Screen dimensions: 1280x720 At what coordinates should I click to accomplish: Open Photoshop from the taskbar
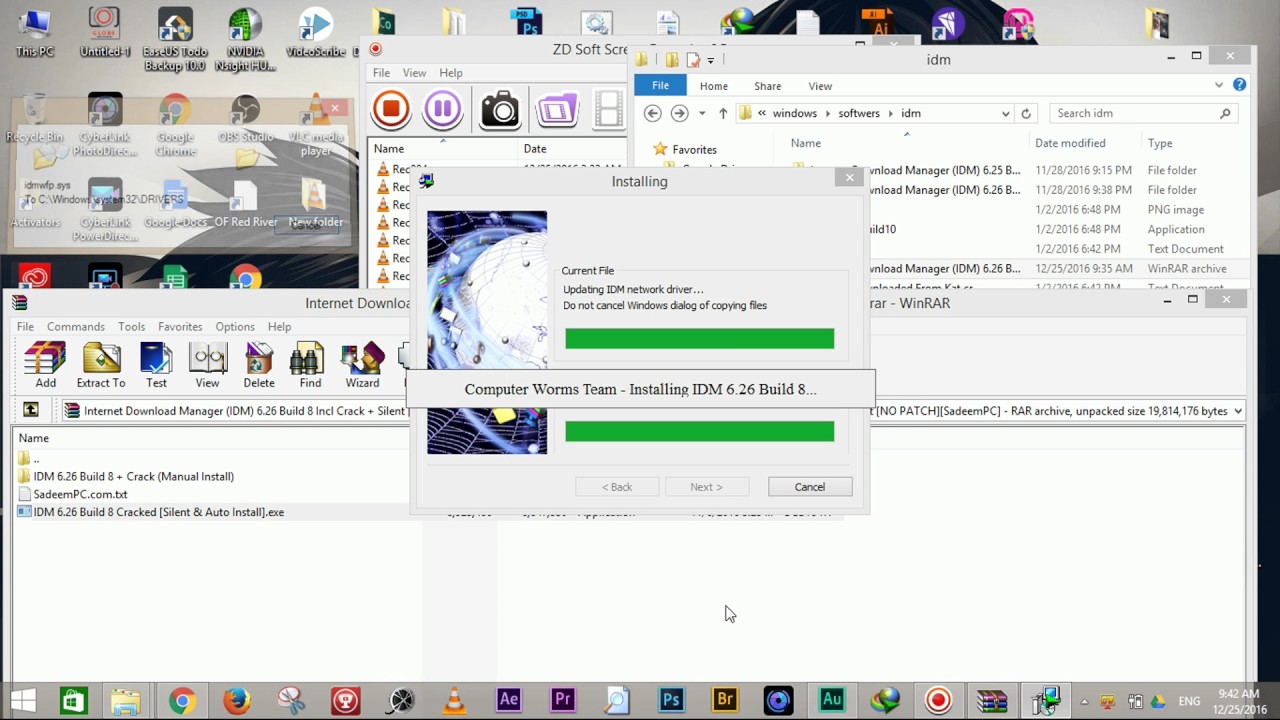(x=671, y=700)
